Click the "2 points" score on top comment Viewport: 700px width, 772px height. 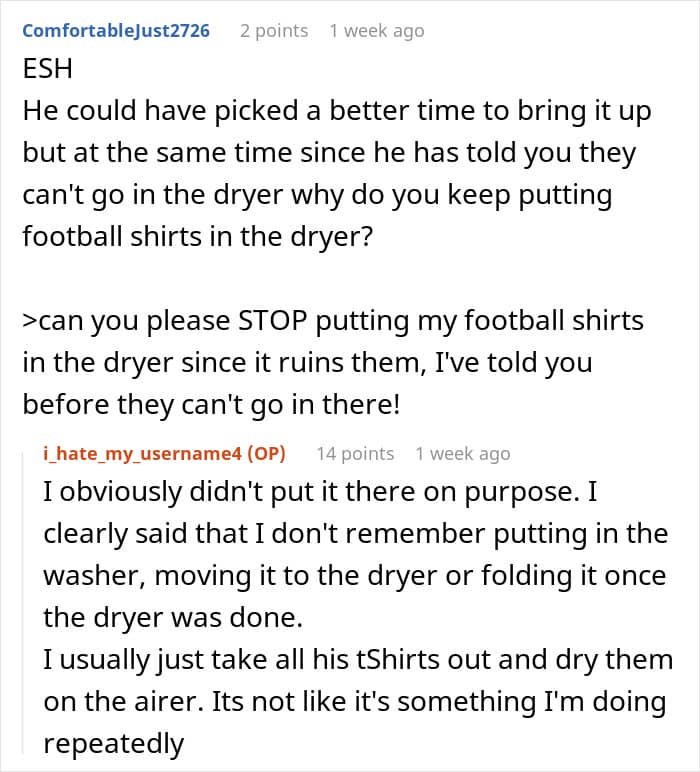(274, 30)
